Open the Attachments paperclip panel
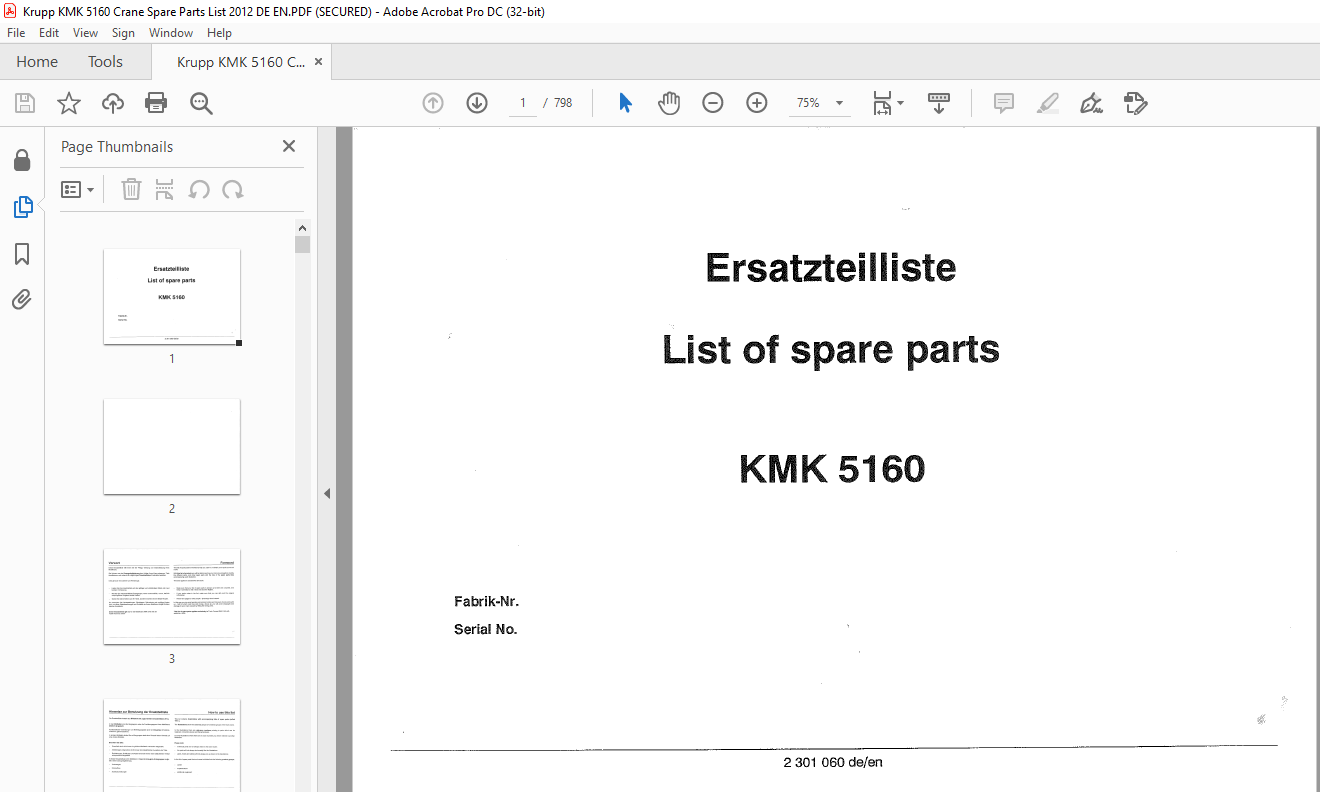 22,300
